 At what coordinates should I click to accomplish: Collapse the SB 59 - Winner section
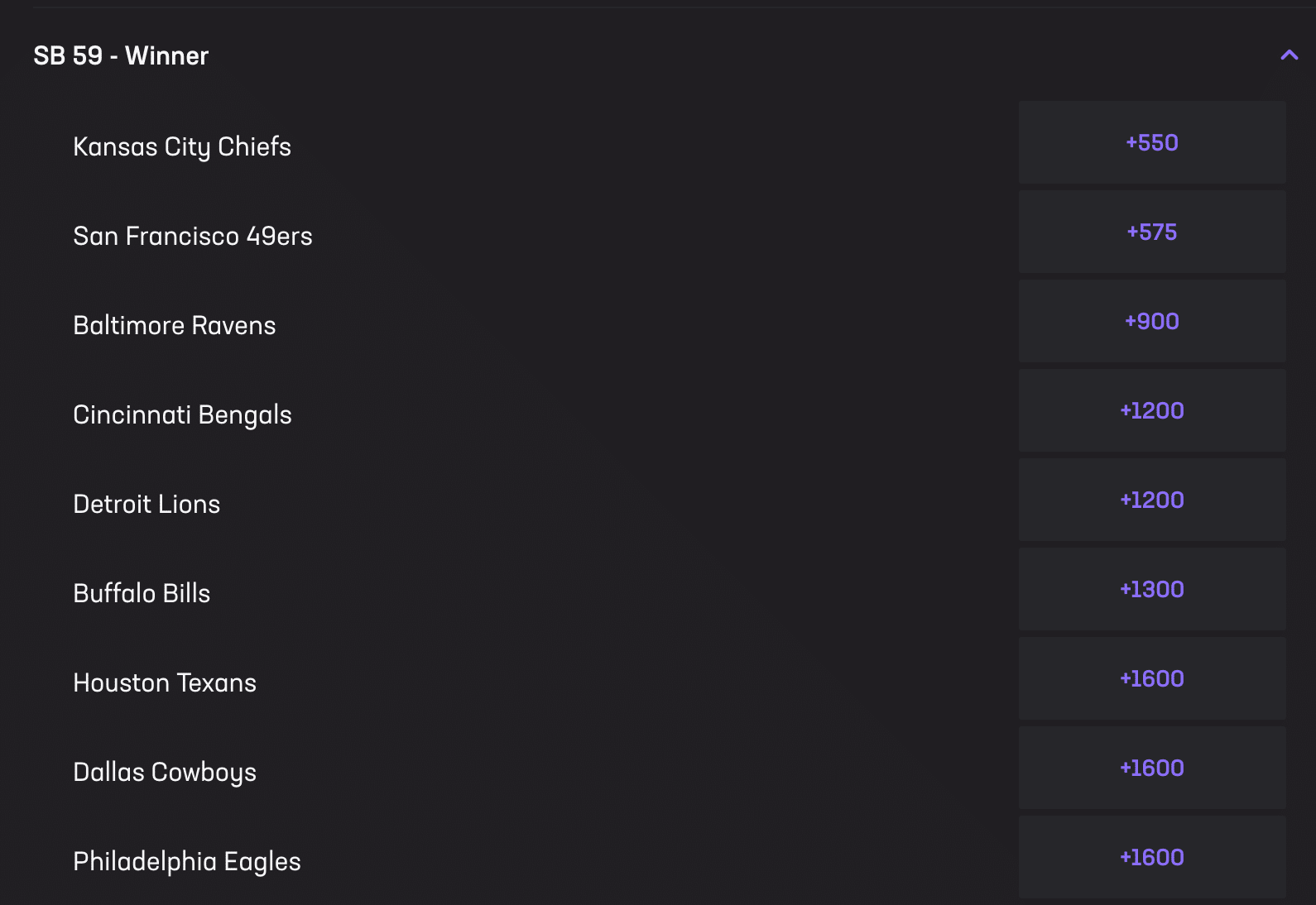point(1288,55)
